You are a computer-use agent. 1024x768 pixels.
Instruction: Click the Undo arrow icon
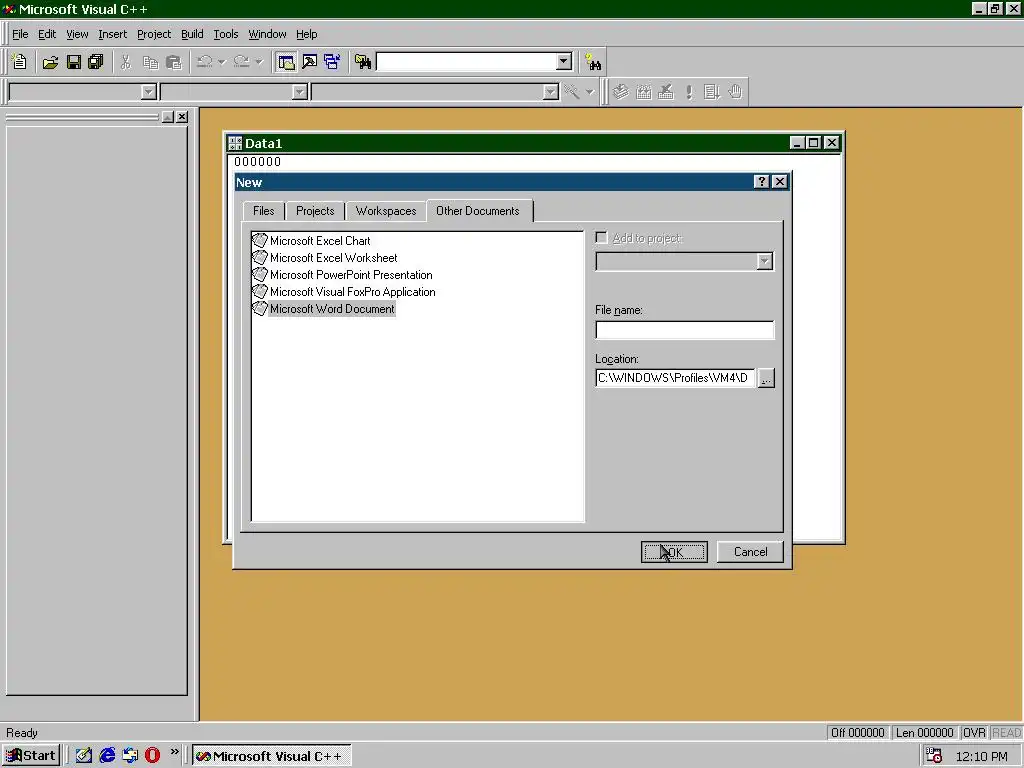click(x=204, y=62)
